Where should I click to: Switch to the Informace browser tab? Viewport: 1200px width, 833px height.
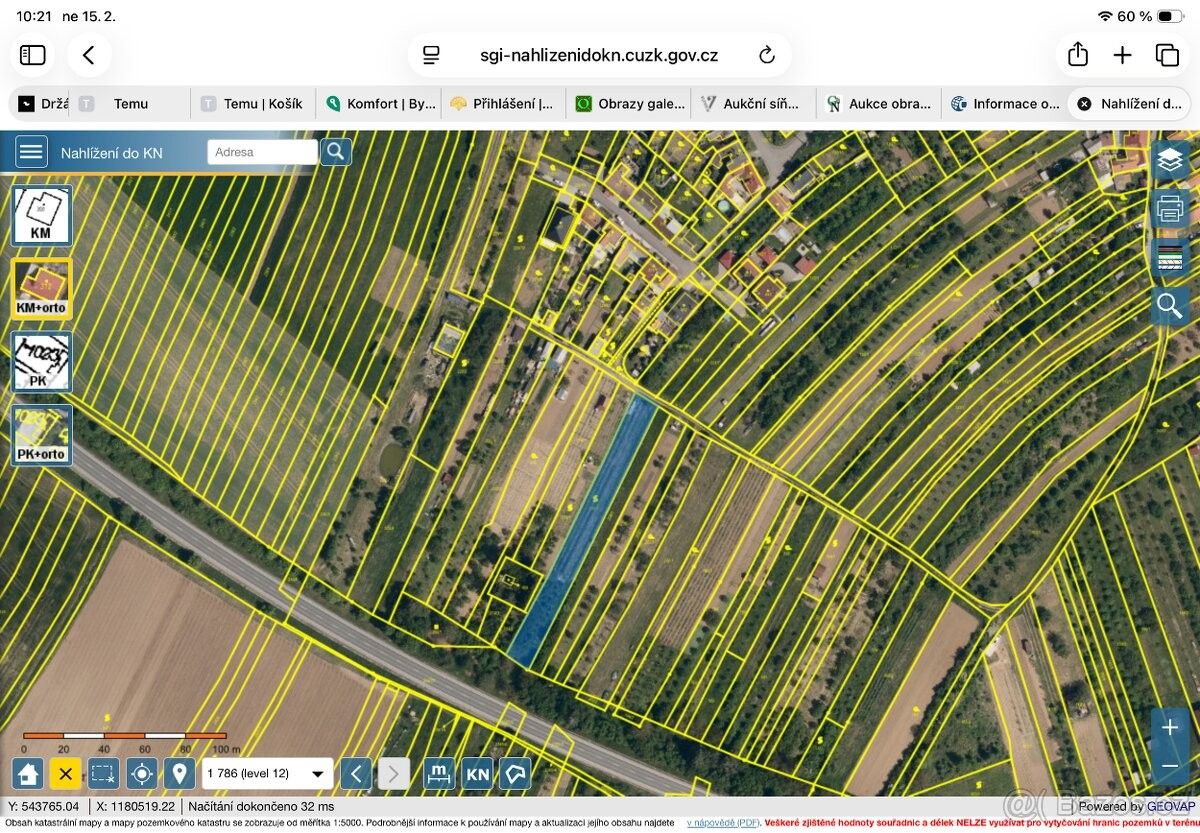click(x=1005, y=103)
